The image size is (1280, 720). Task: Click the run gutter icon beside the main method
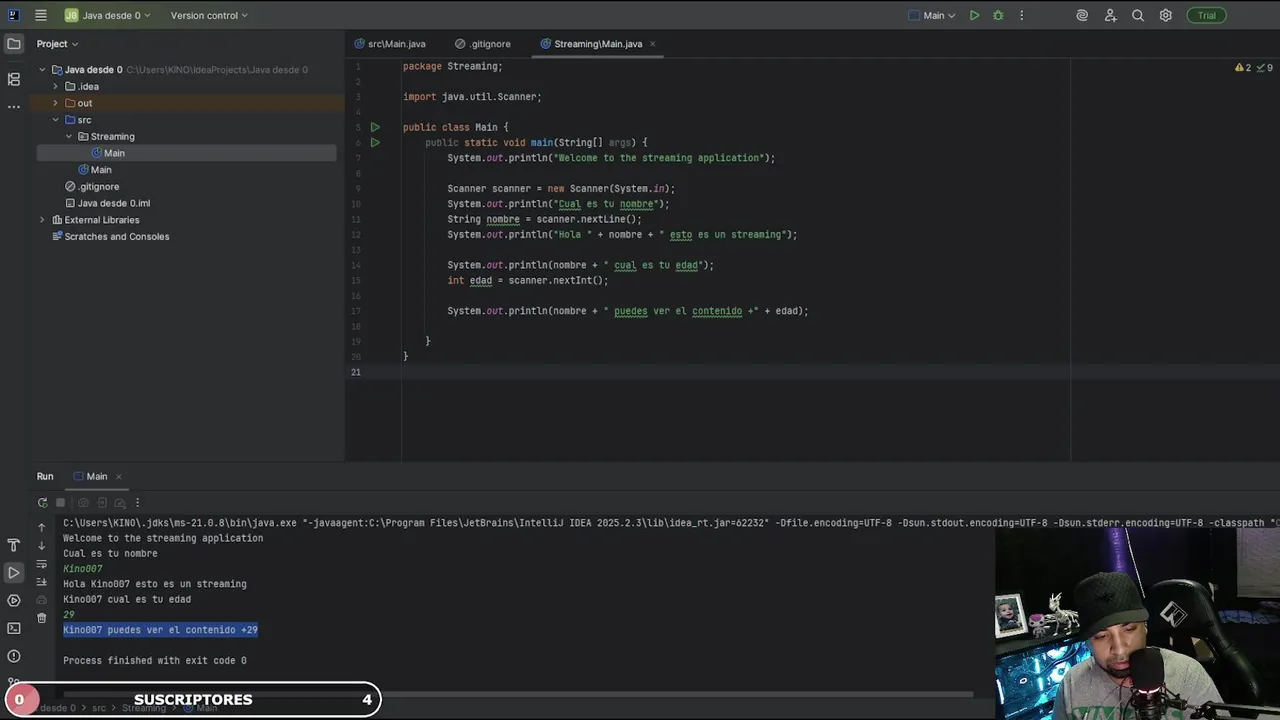click(375, 142)
